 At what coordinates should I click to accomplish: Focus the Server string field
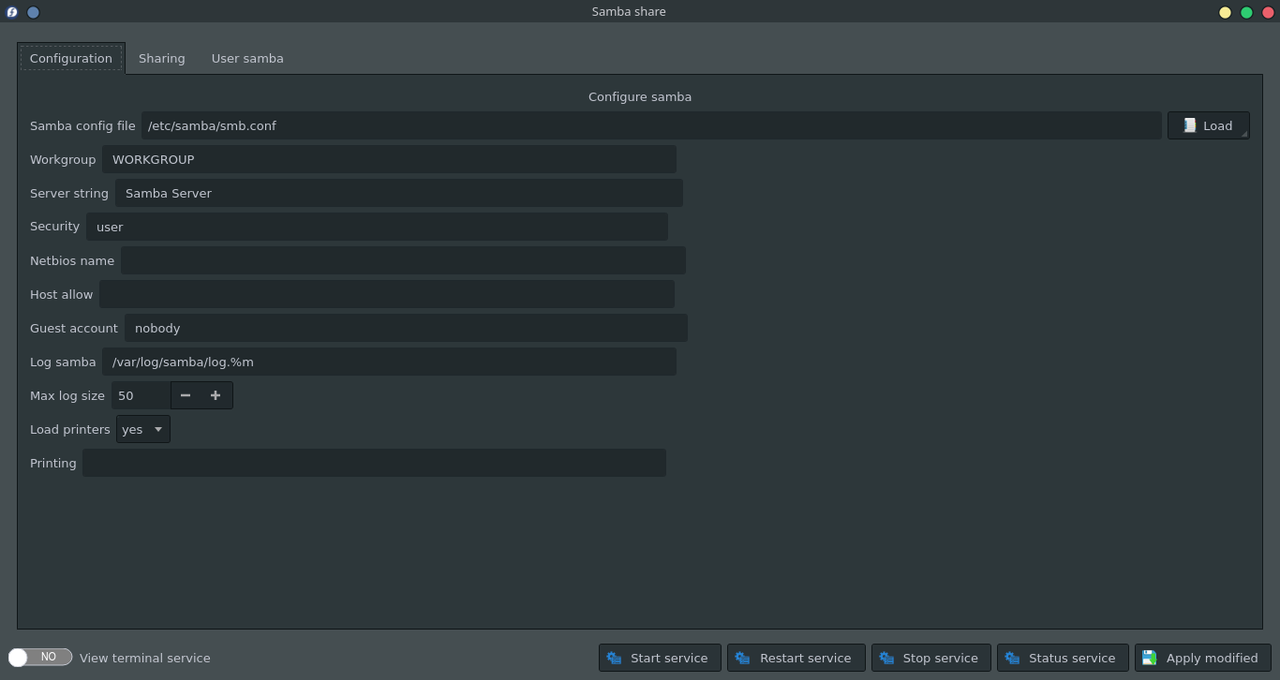(x=399, y=193)
